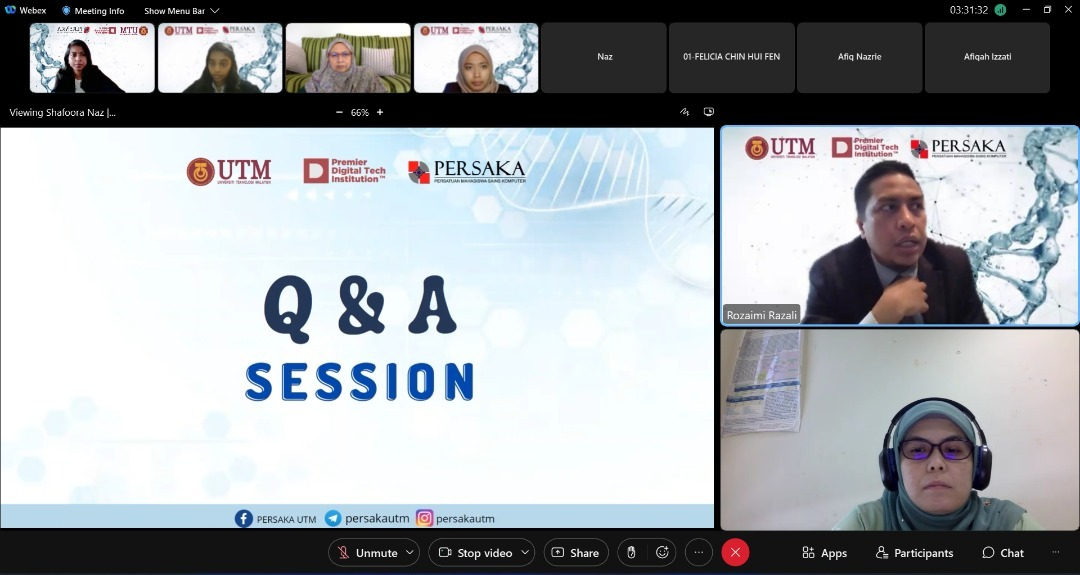Restore down the Webex window
Screen dimensions: 1080x575
pos(1047,10)
